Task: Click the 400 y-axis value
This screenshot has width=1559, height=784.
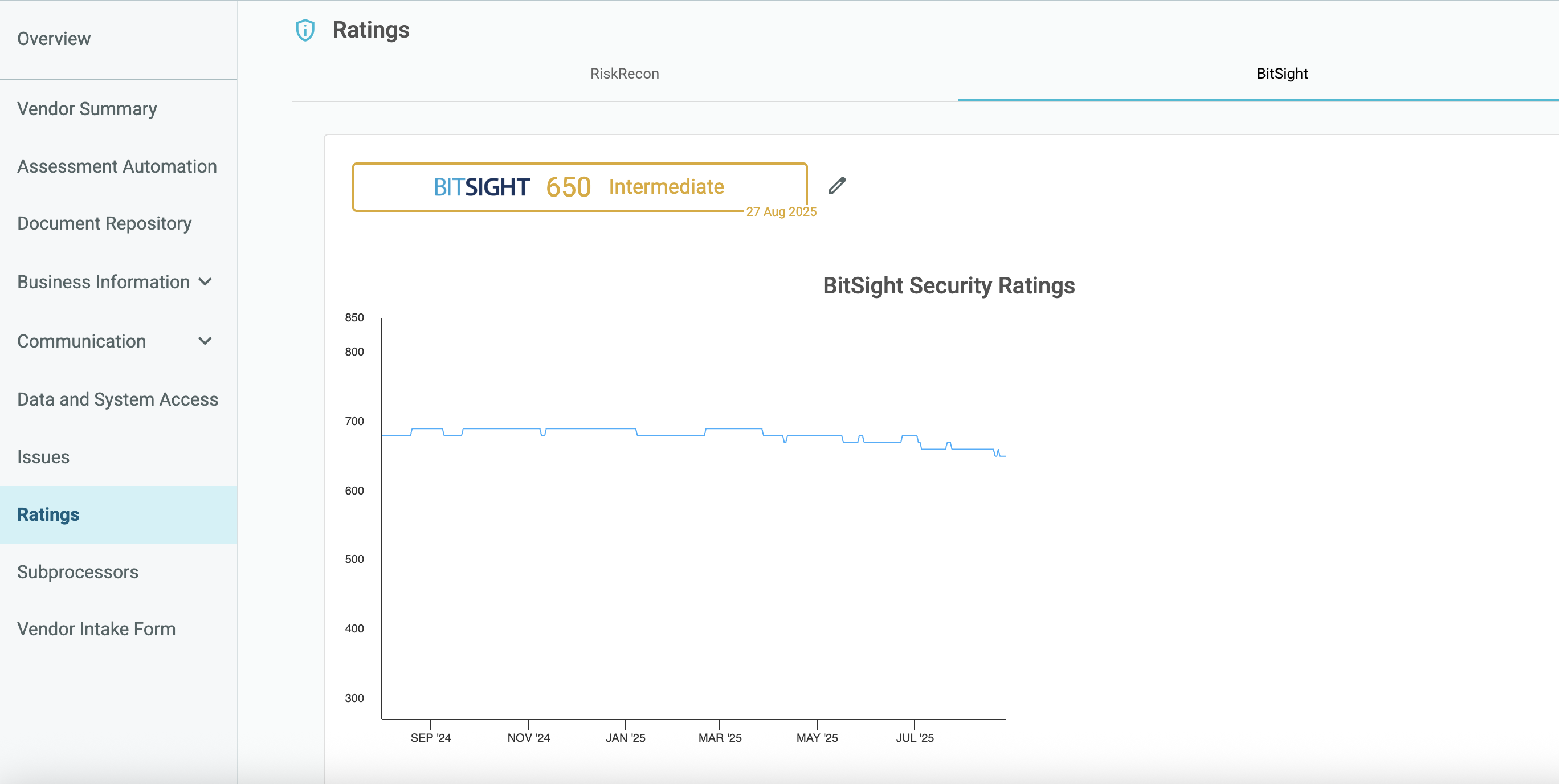Action: [354, 629]
